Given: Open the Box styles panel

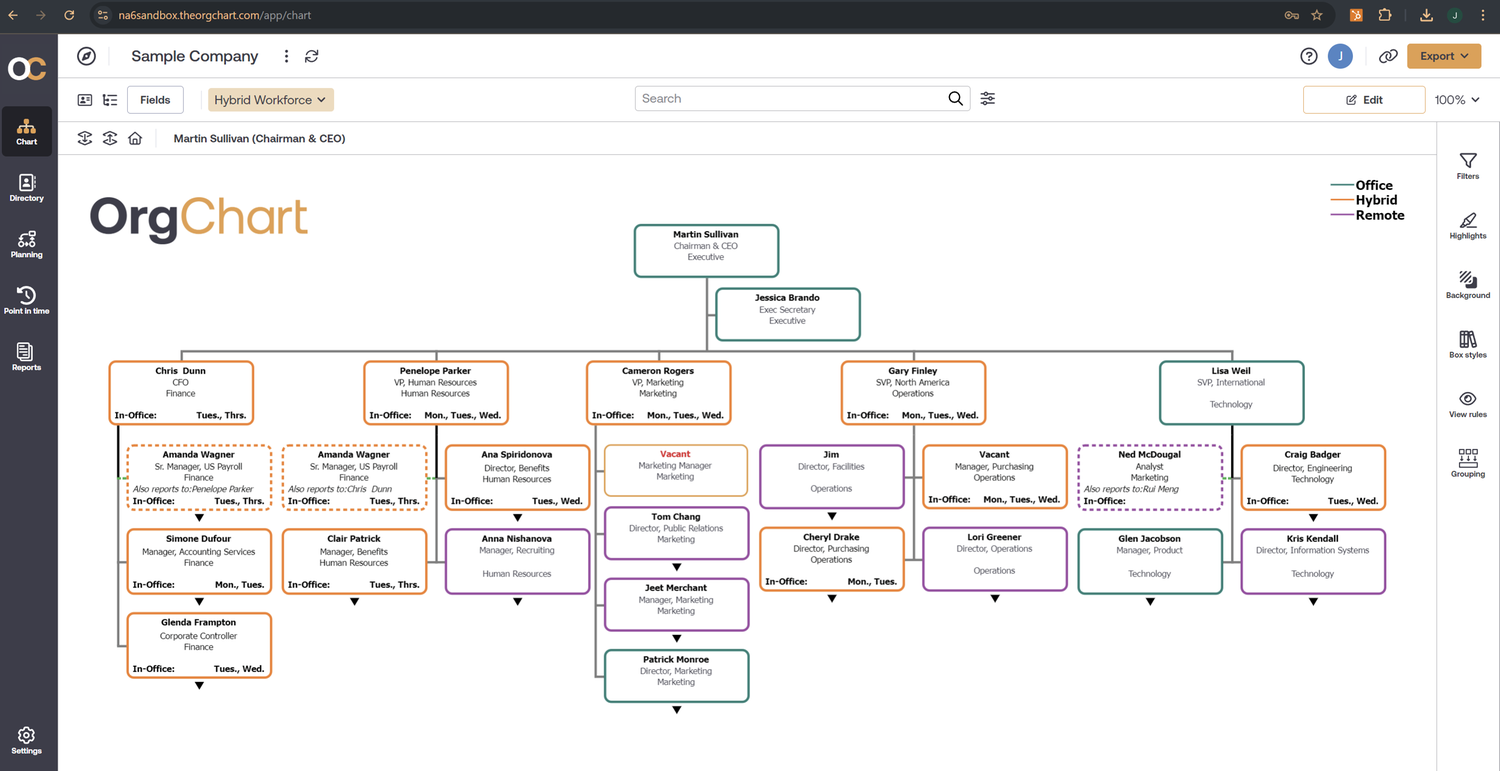Looking at the screenshot, I should click(x=1467, y=344).
